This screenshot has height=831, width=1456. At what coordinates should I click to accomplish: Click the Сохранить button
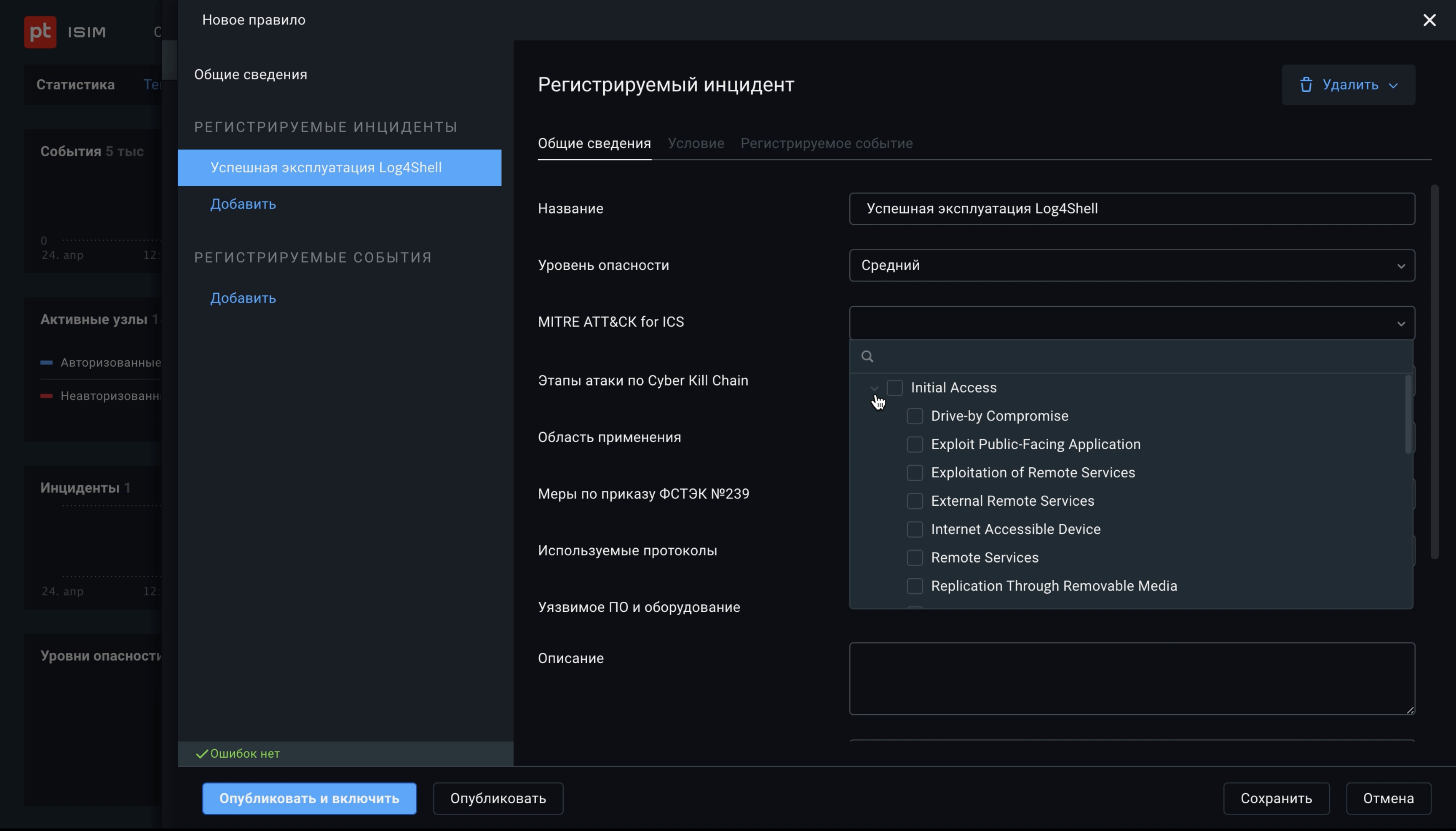pos(1276,799)
